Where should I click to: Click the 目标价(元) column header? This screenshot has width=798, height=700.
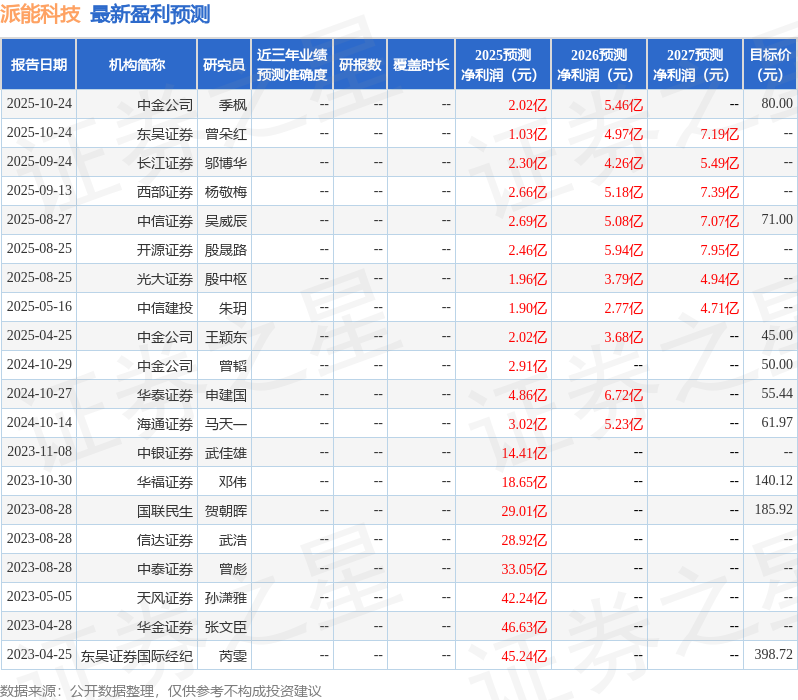pyautogui.click(x=770, y=65)
